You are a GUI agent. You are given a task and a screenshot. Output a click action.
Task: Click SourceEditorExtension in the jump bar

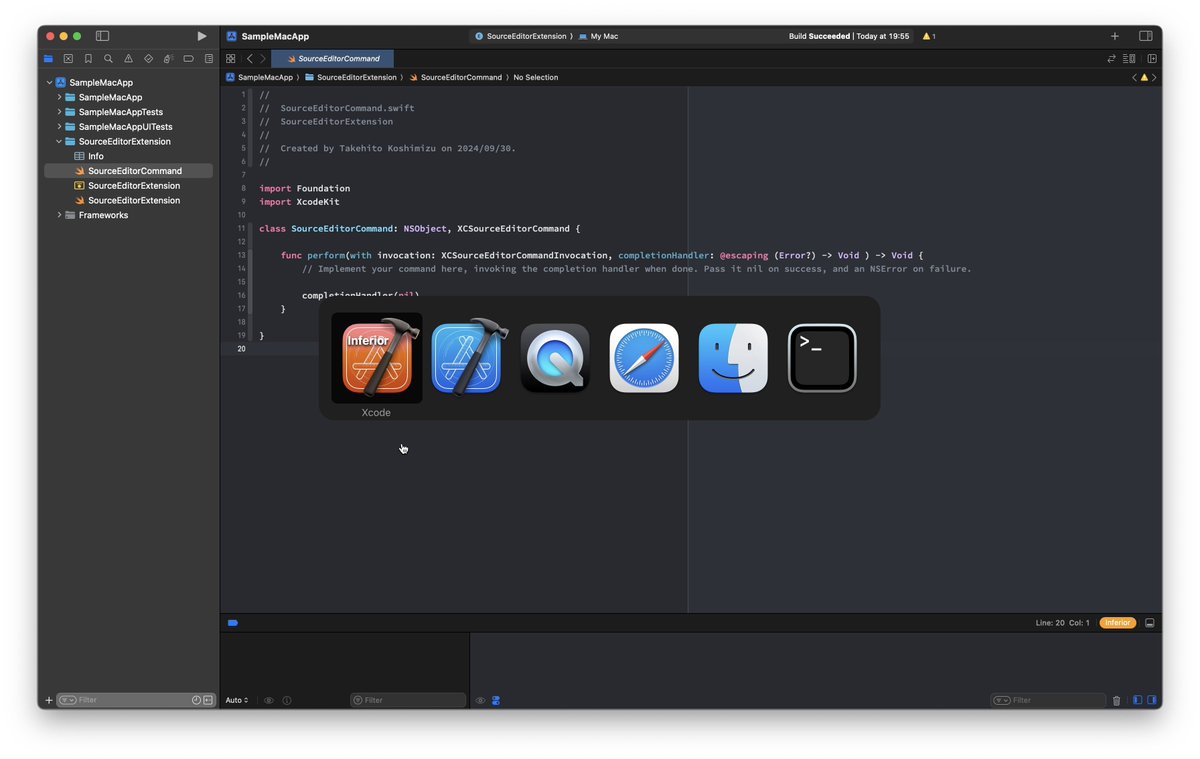pyautogui.click(x=350, y=77)
